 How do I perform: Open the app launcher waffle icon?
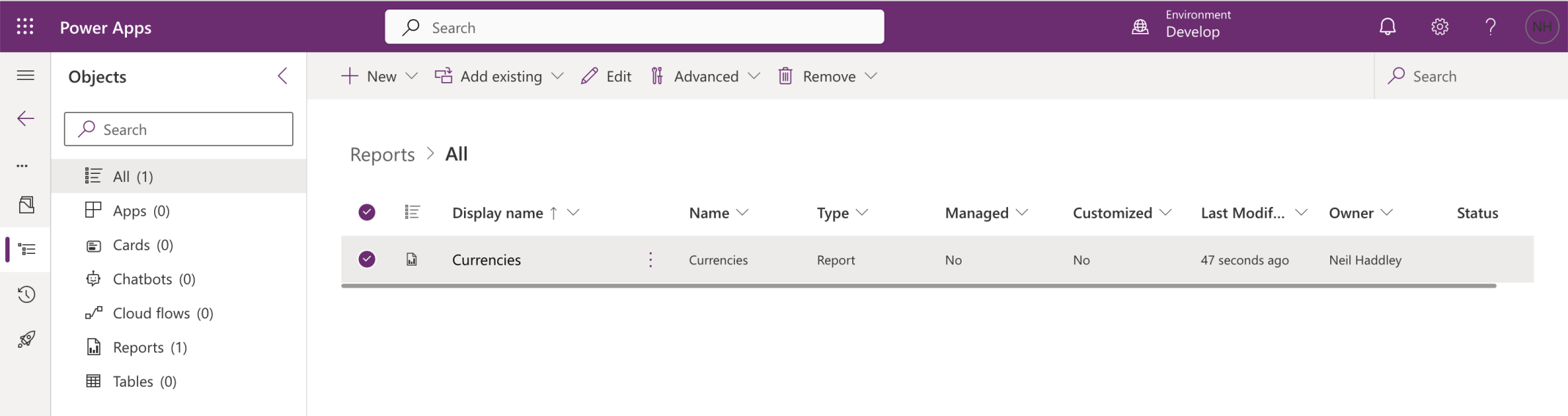pyautogui.click(x=25, y=27)
